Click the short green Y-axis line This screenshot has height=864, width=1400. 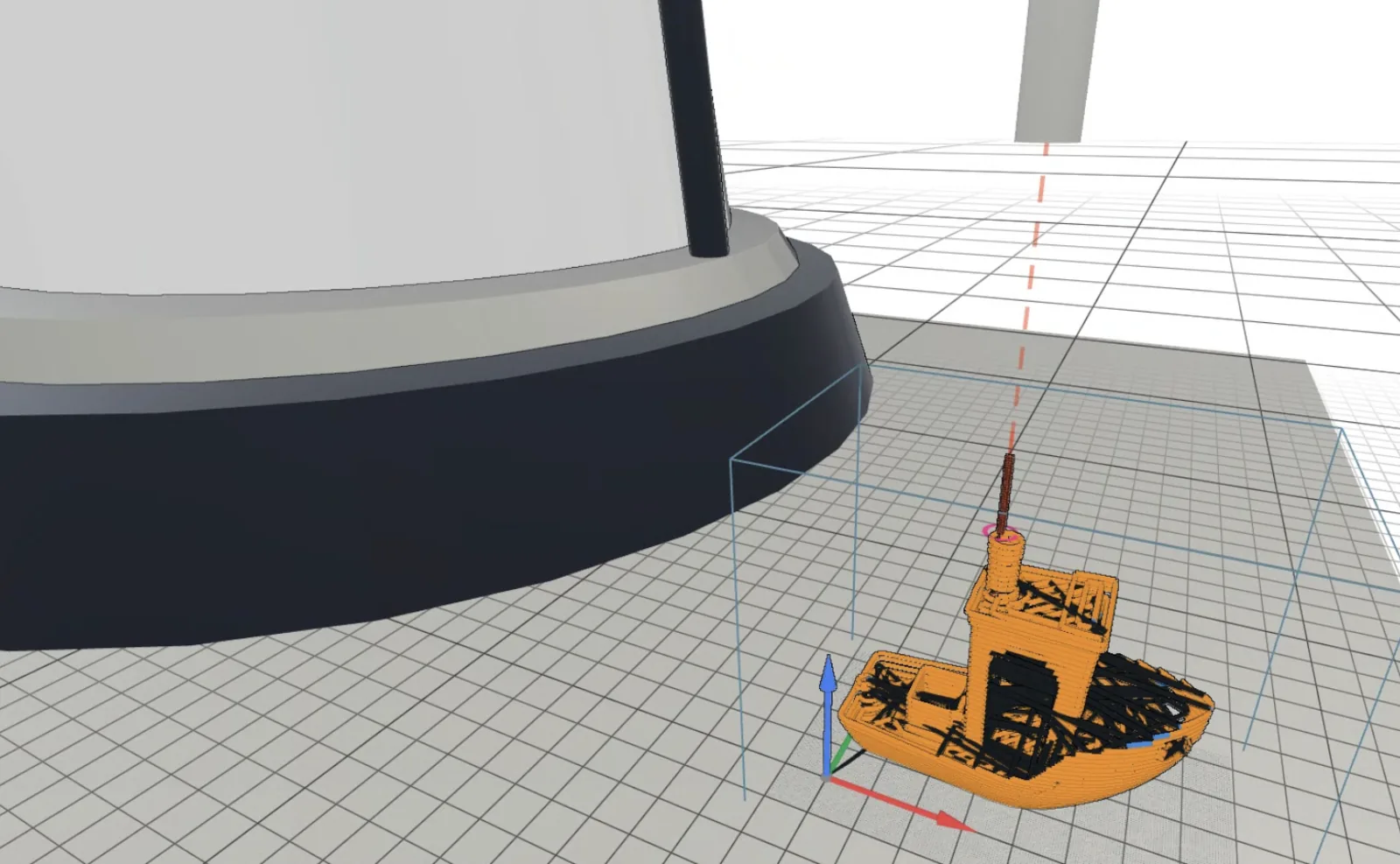click(839, 755)
